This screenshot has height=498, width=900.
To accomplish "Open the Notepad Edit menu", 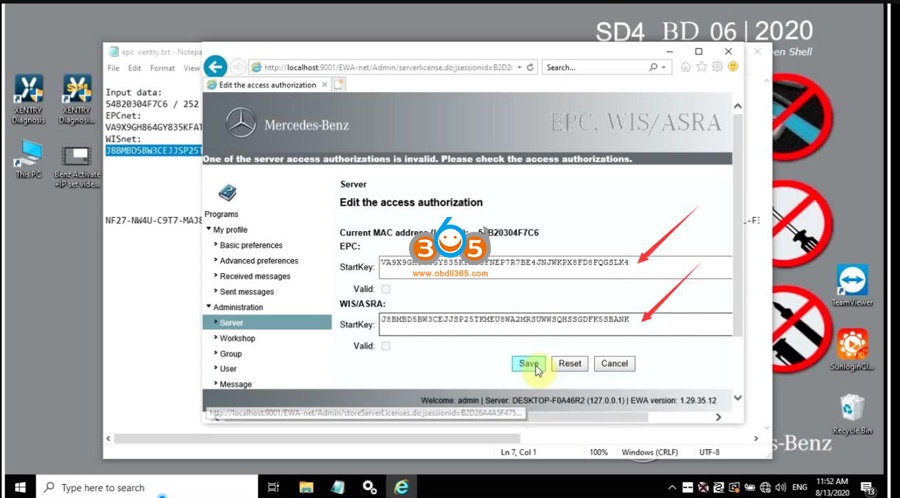I will [x=134, y=68].
